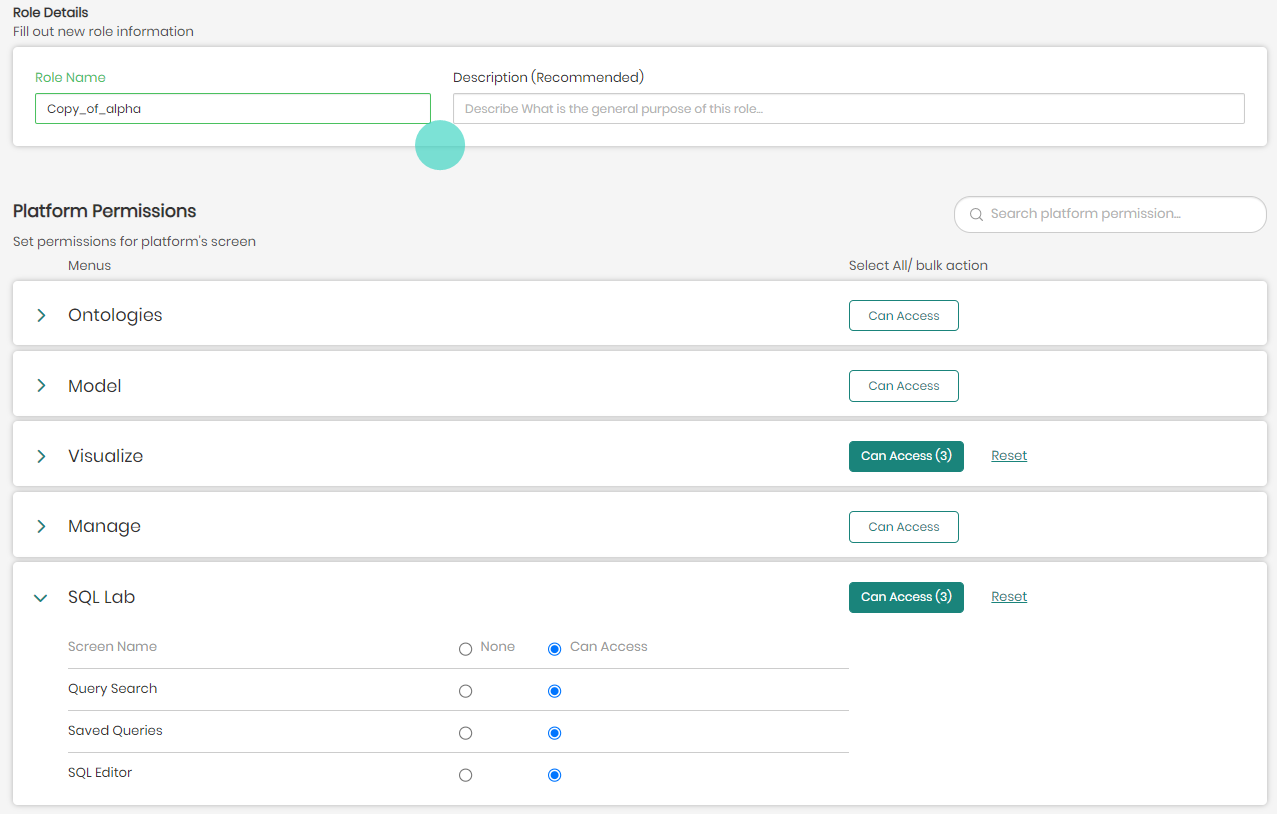
Task: Select None for Saved Queries screen
Action: click(x=465, y=732)
